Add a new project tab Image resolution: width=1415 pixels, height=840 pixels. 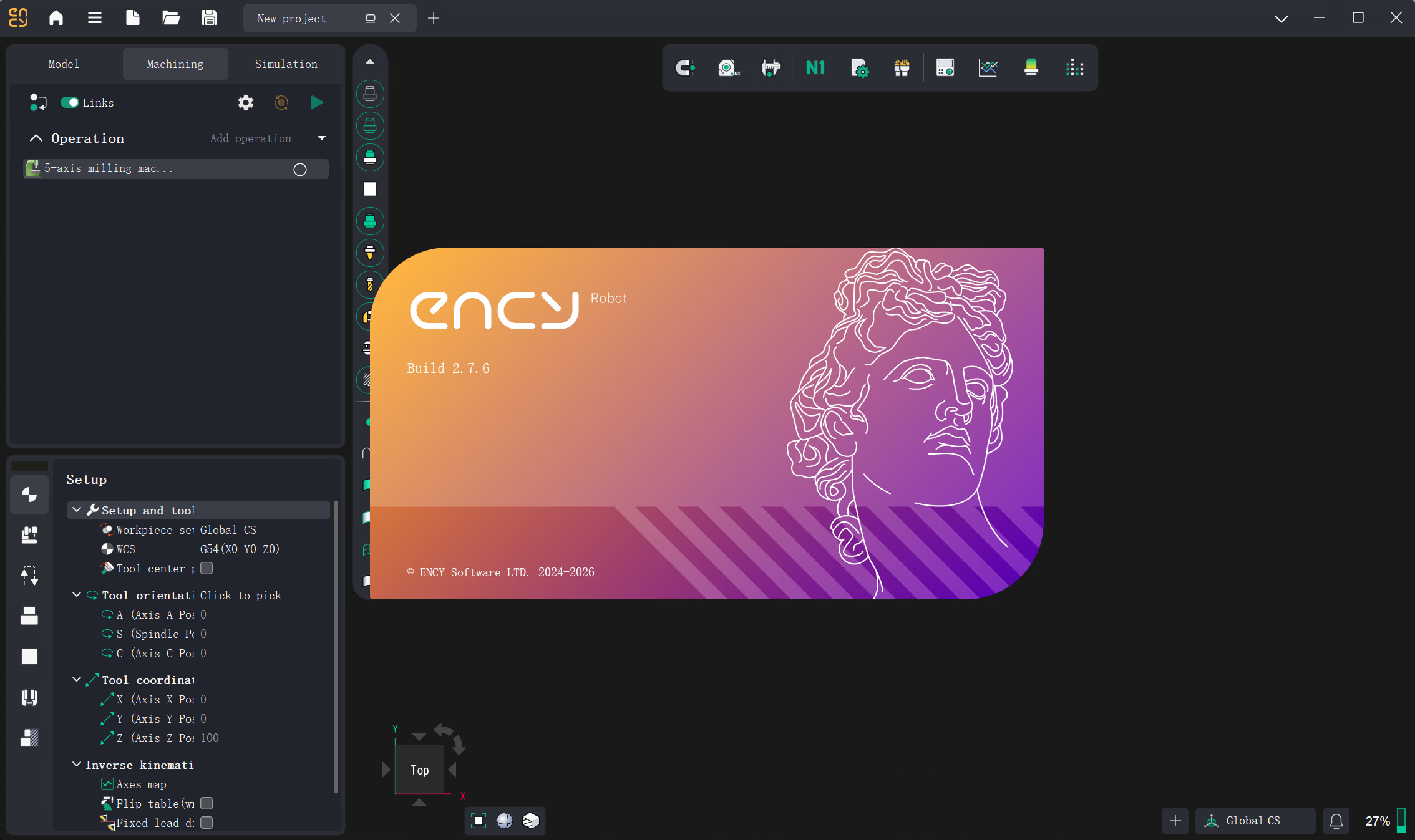(x=434, y=18)
